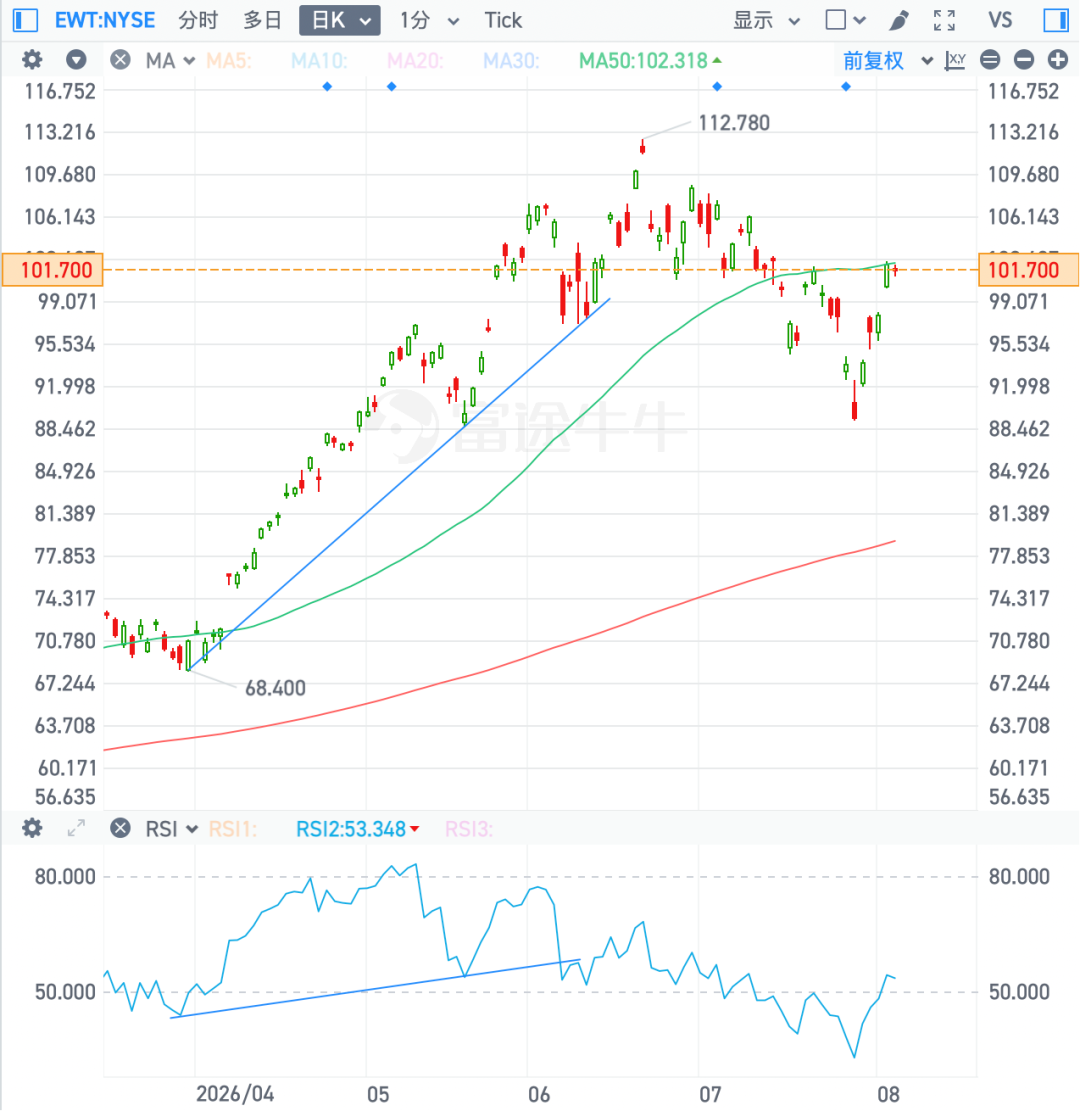Click the XY axis settings icon
1080x1111 pixels.
[955, 60]
